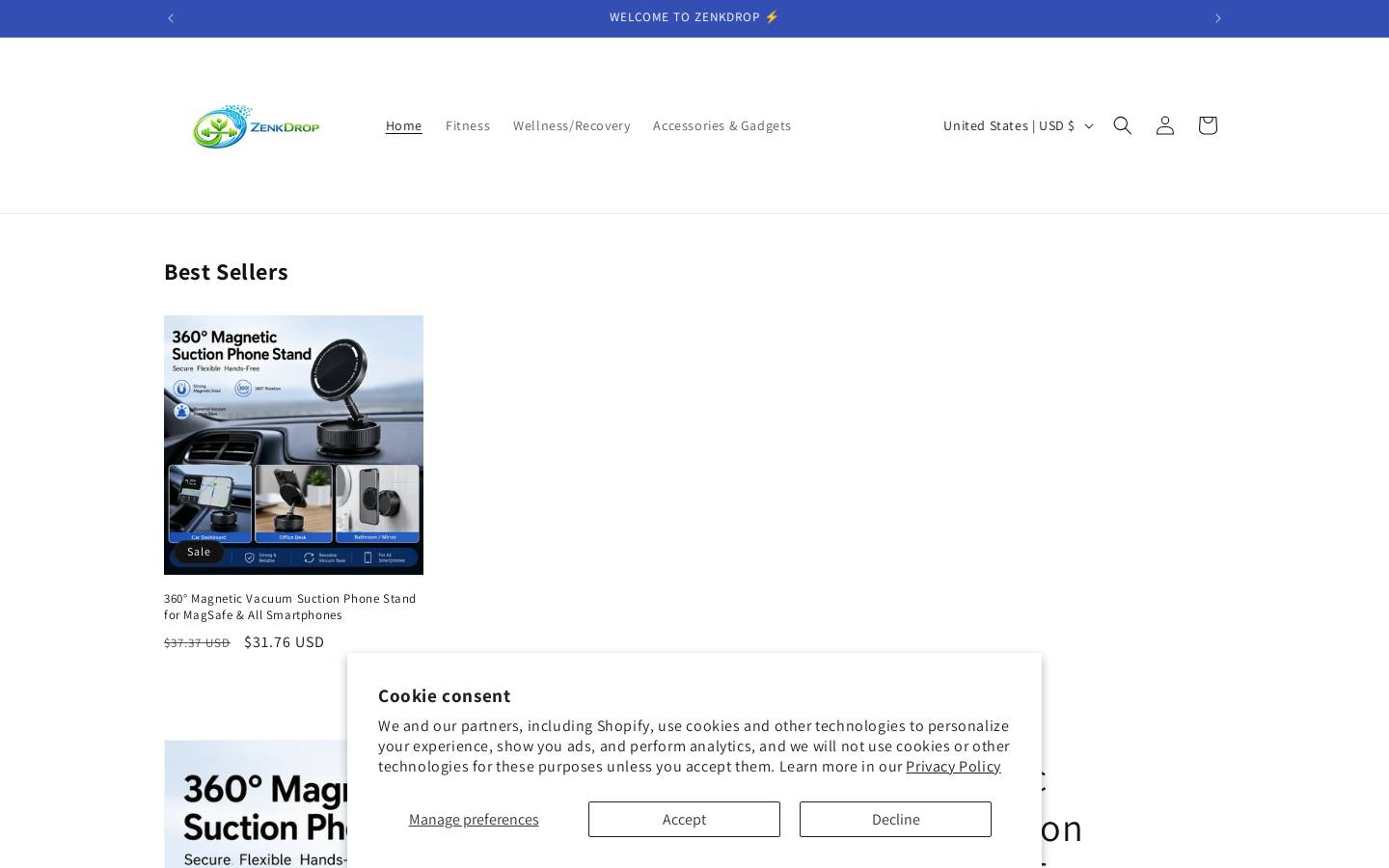
Task: Open the ZenkDrop logo home link
Action: point(257,125)
